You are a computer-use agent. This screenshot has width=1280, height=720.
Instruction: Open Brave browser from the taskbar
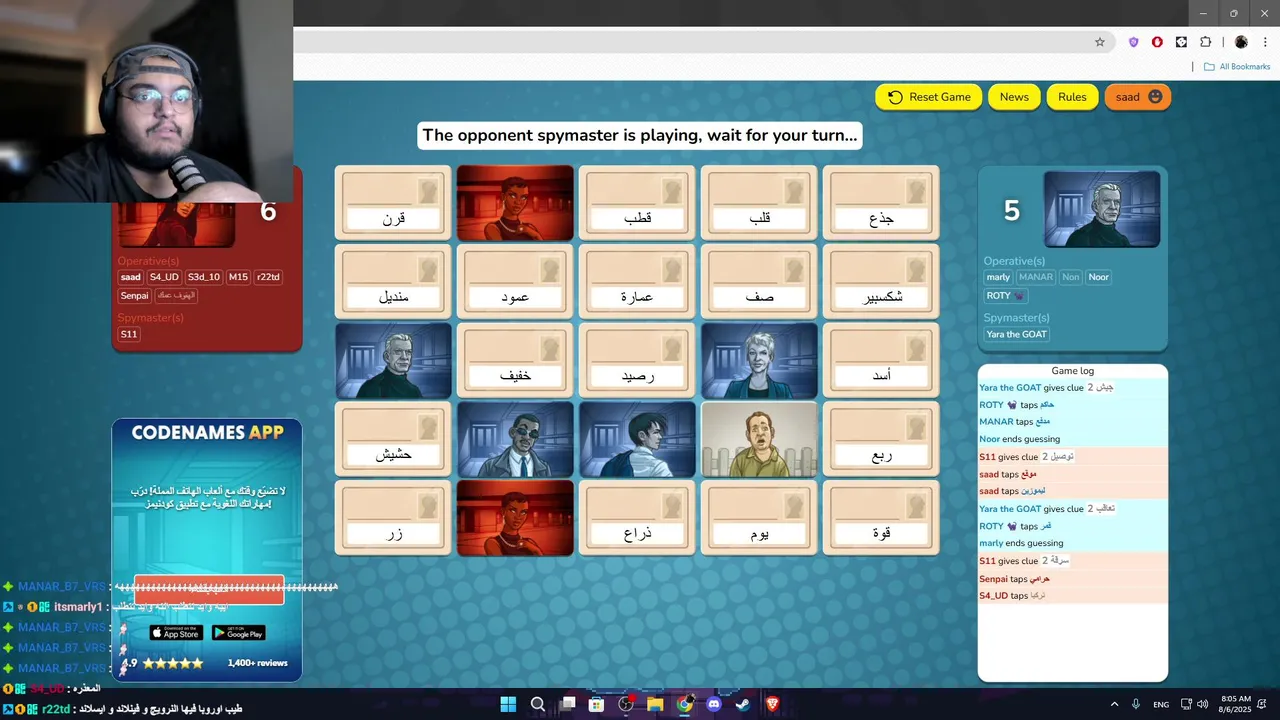tap(772, 704)
